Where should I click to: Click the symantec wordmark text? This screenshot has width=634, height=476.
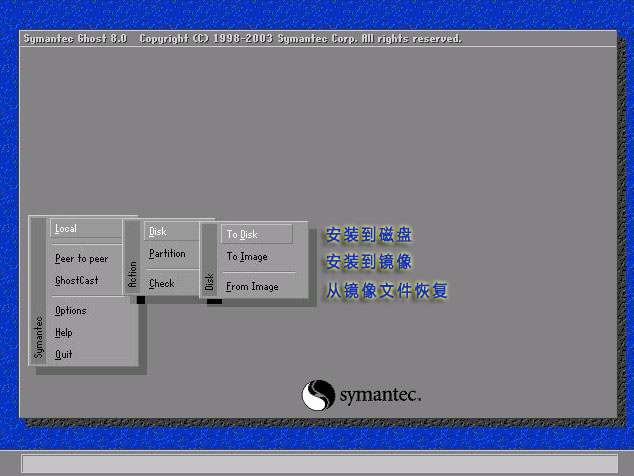click(380, 395)
